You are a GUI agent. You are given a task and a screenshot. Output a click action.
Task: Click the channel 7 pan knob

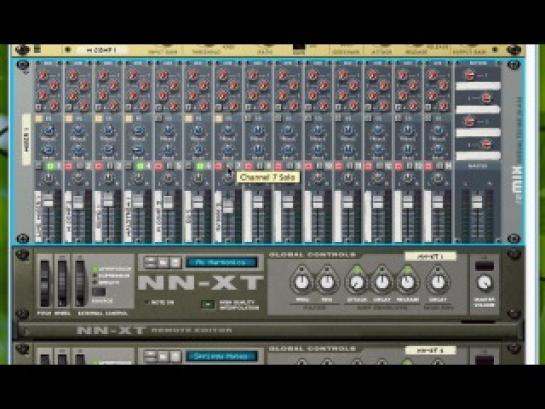[x=228, y=179]
